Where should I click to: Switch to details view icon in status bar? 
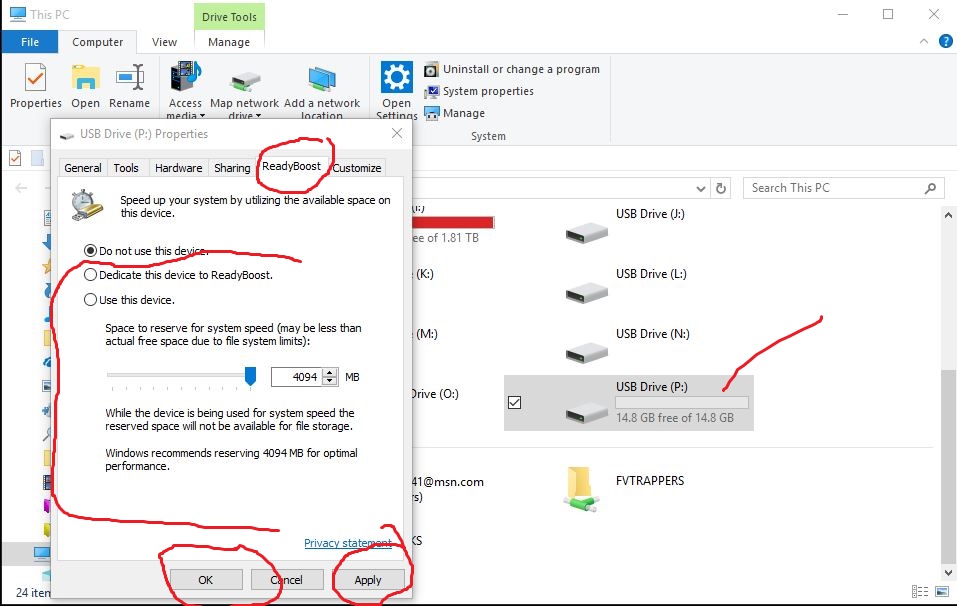920,591
